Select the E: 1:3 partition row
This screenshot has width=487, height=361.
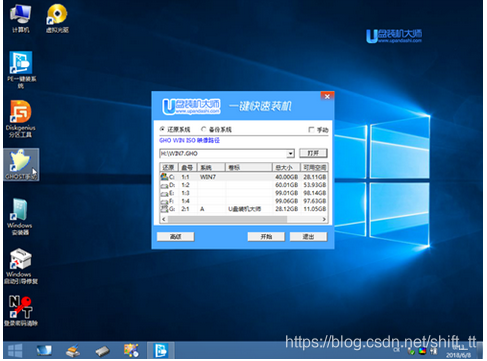(244, 193)
